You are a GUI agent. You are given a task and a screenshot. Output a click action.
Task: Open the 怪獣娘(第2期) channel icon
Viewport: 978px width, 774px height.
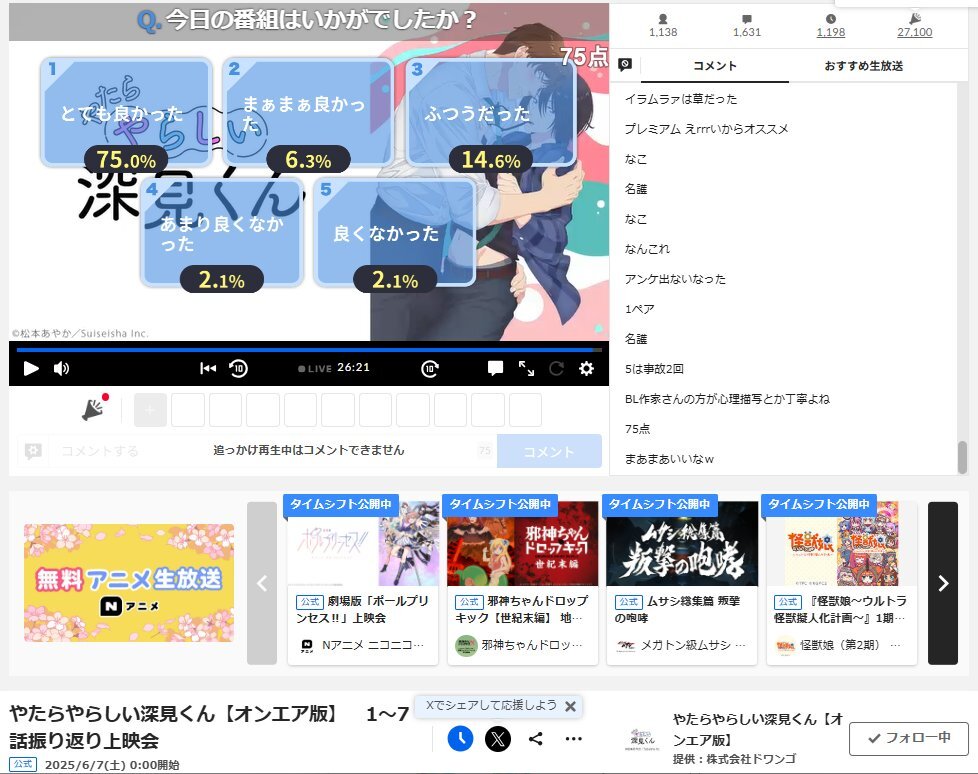(785, 646)
